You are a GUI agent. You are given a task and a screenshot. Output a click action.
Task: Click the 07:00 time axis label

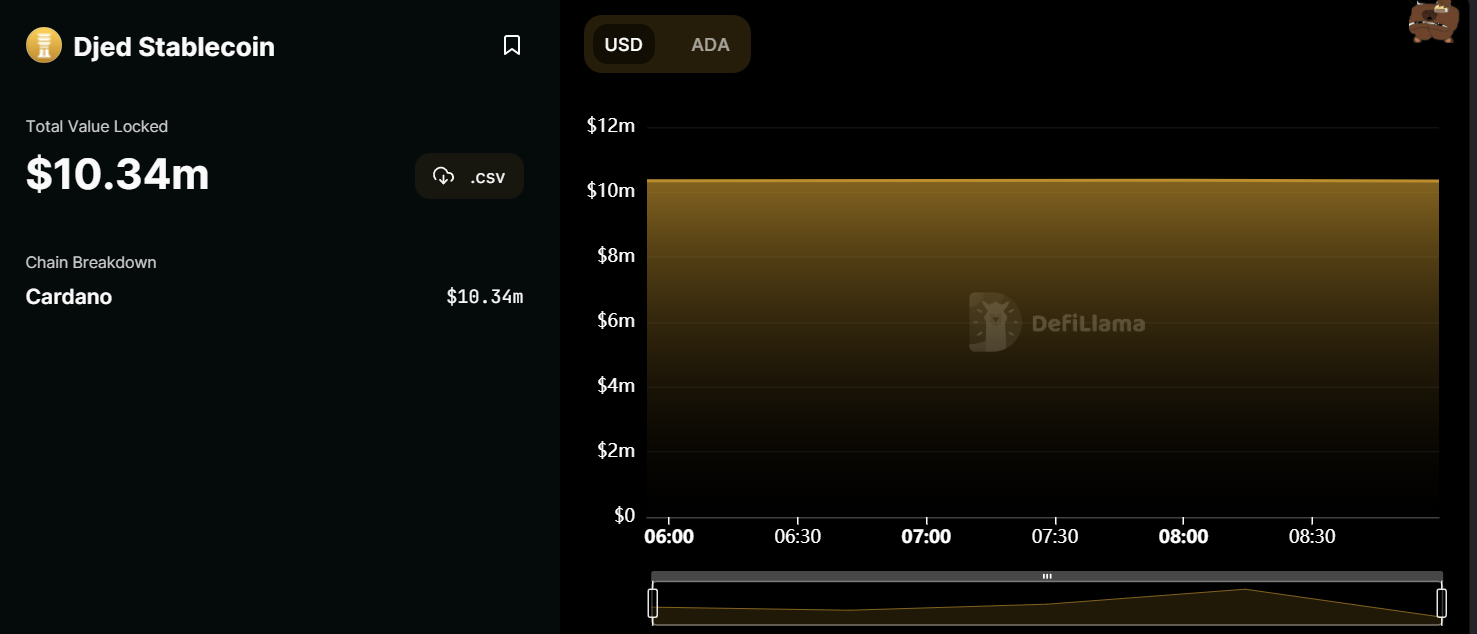click(x=926, y=537)
